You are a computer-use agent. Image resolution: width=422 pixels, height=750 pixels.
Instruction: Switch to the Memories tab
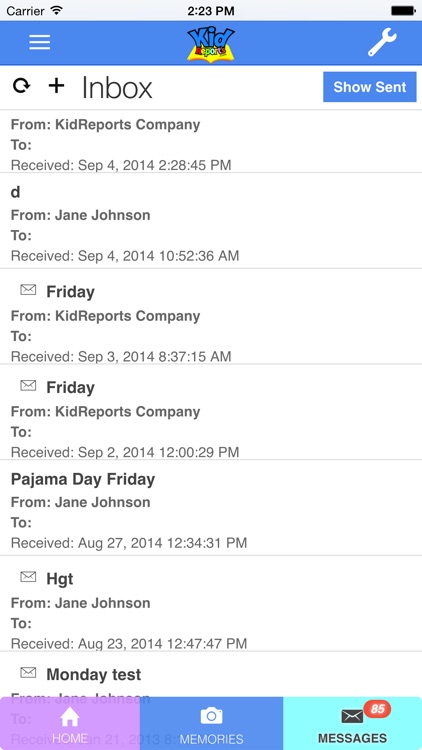211,723
